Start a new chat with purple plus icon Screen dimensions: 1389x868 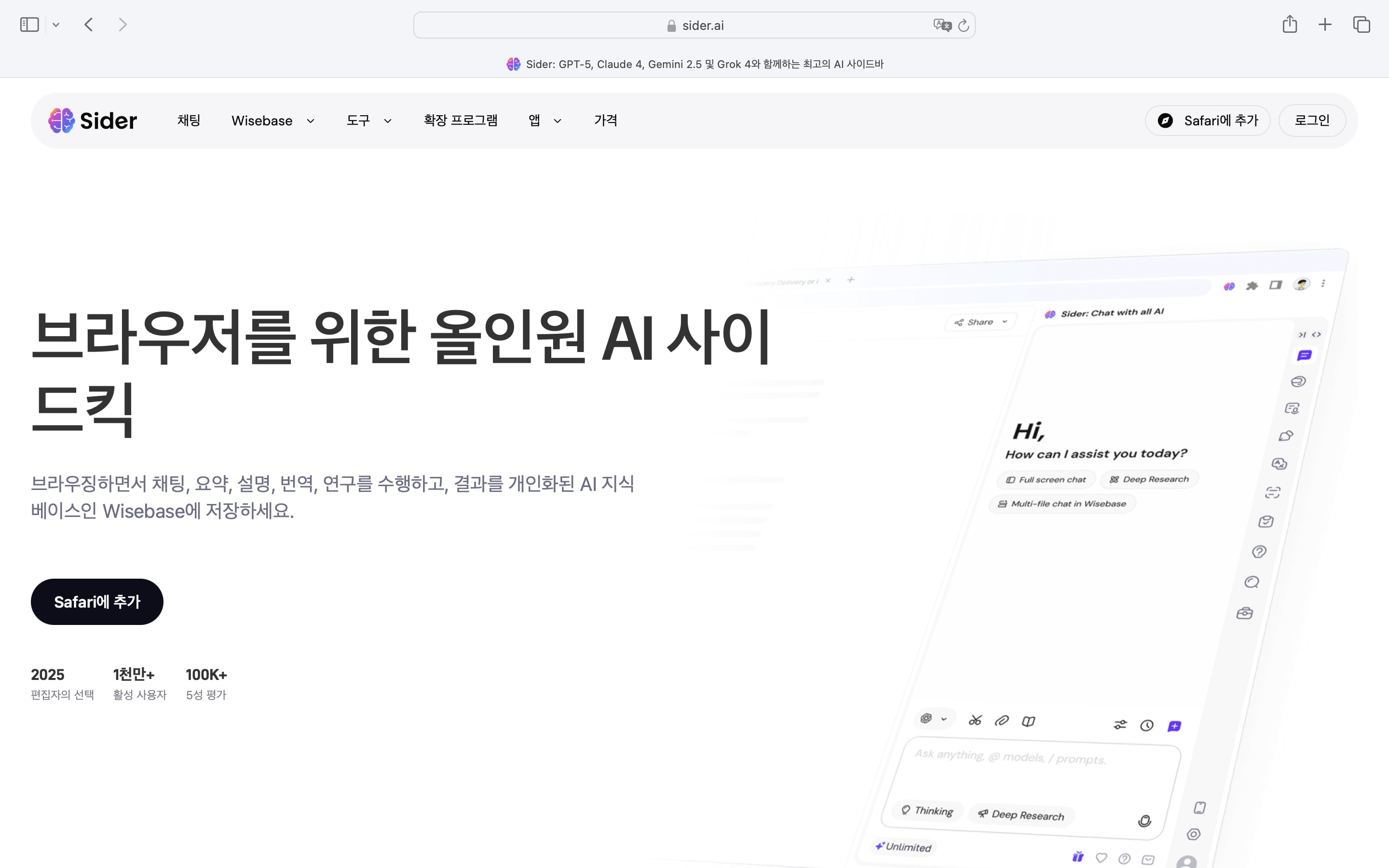pyautogui.click(x=1174, y=726)
